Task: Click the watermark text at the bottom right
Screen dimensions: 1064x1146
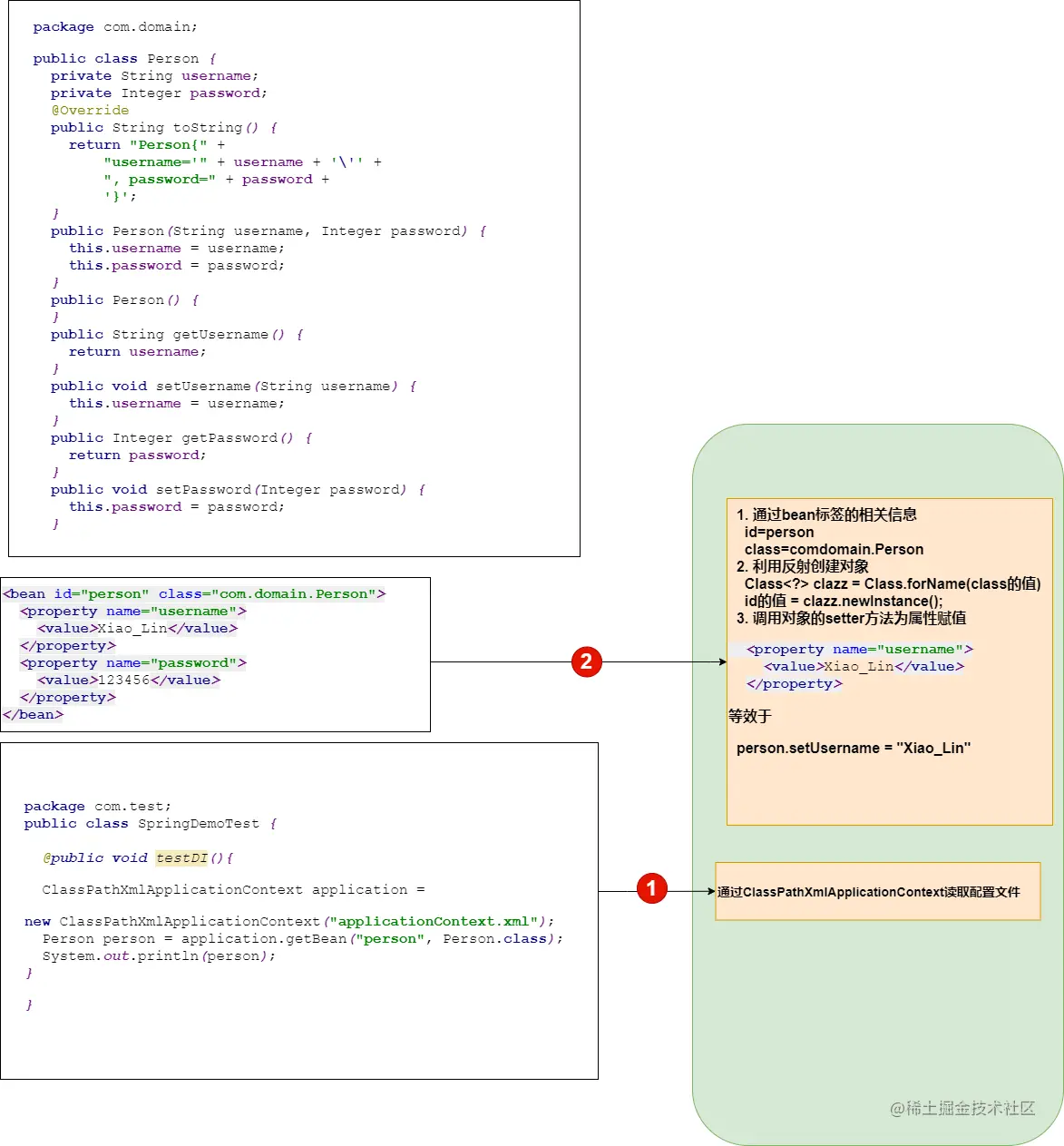Action: point(962,1109)
